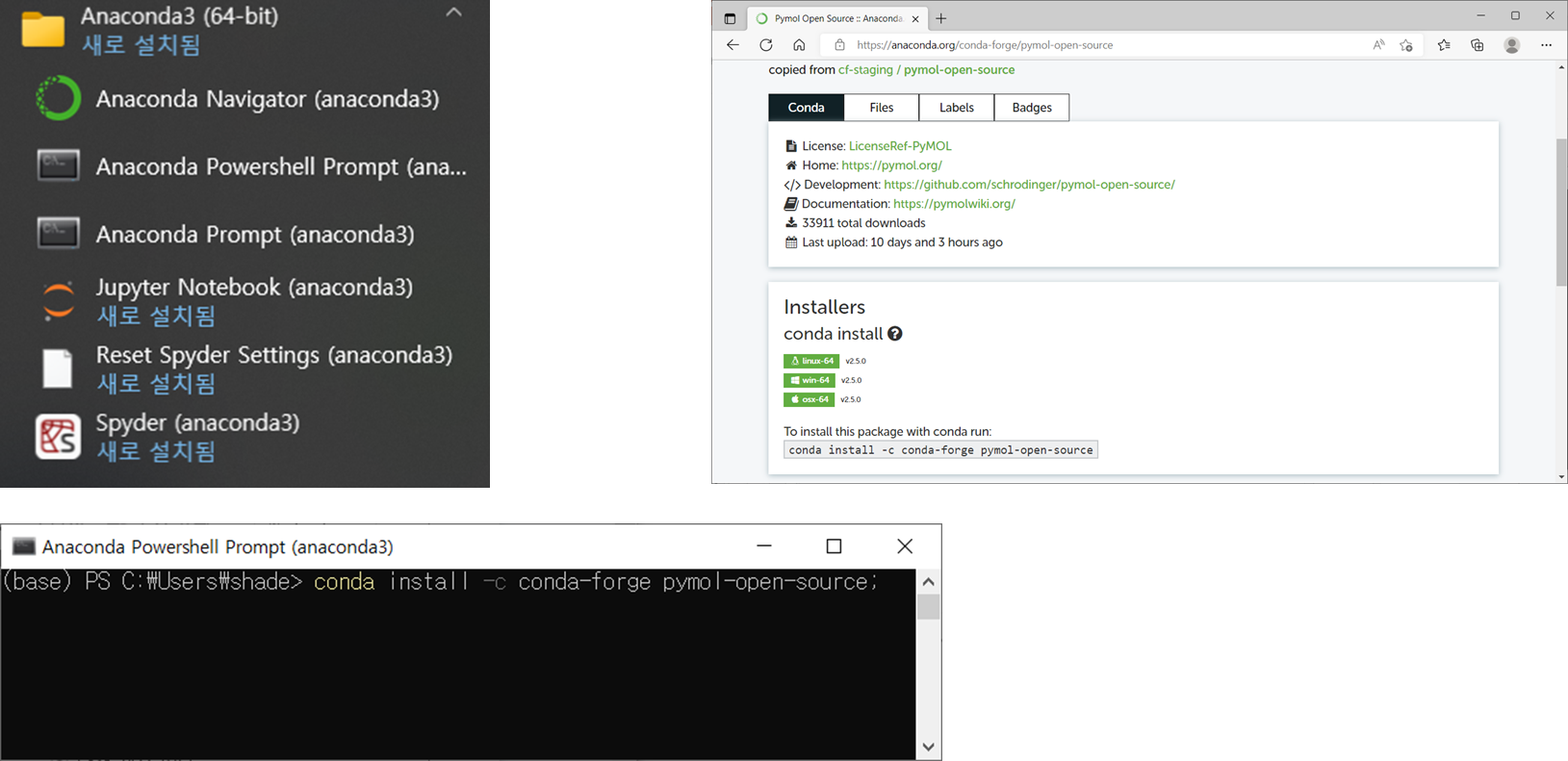
Task: Open the tab actions menu icon
Action: pos(730,18)
